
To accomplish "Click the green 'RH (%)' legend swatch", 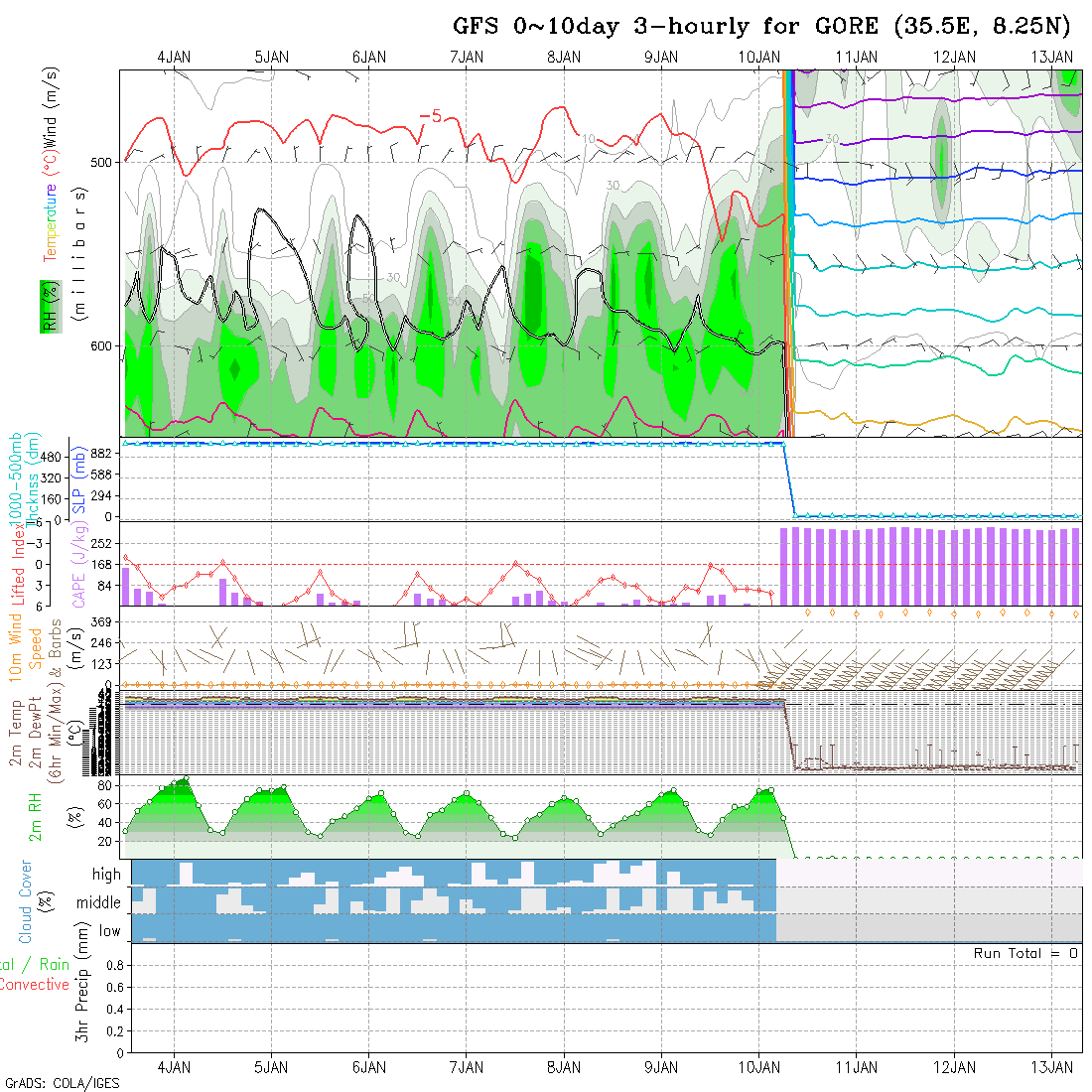I will click(x=51, y=307).
